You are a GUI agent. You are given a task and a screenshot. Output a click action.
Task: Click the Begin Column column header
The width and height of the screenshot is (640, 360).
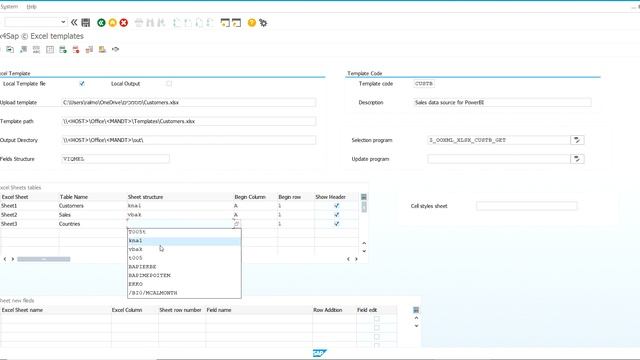coord(255,197)
